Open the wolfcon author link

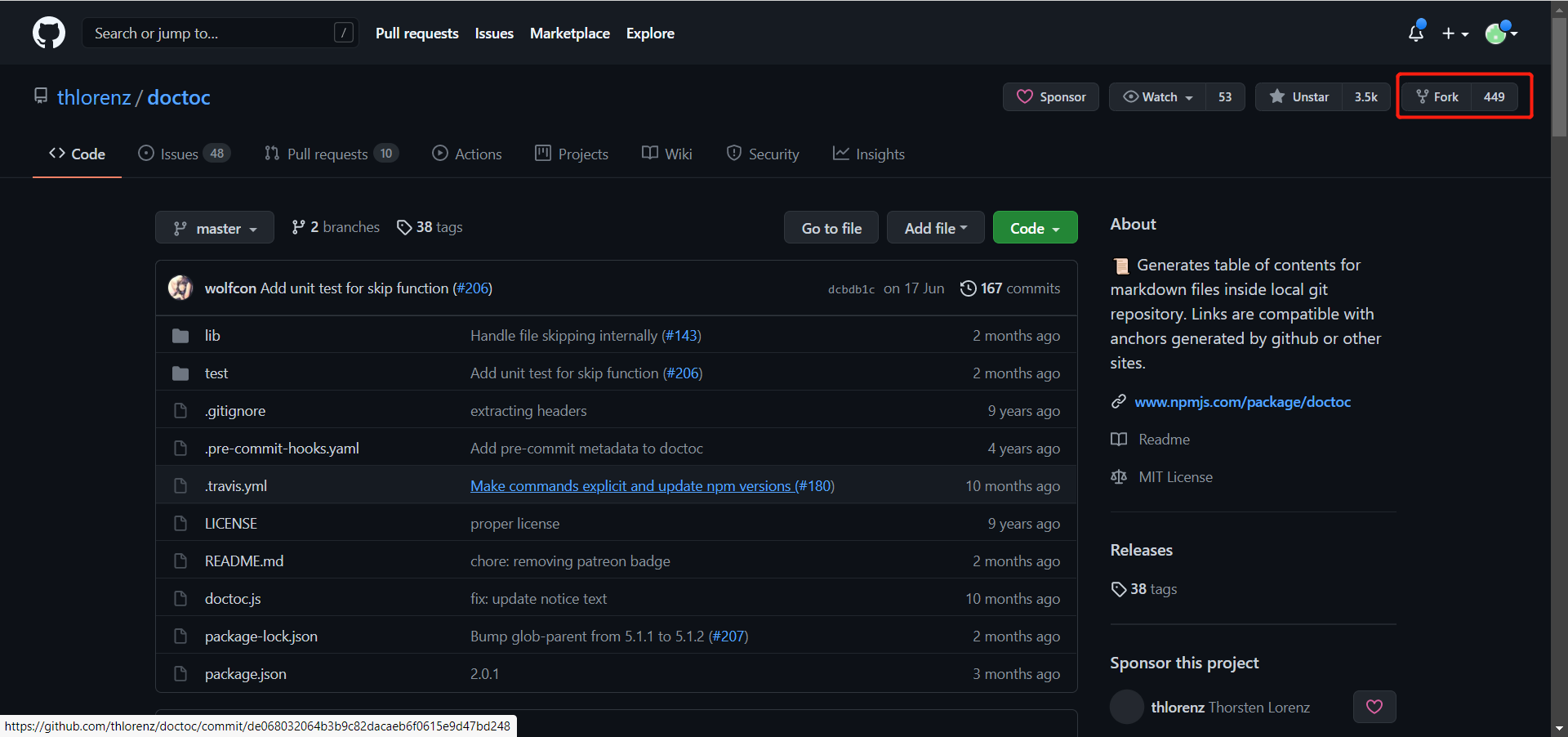(230, 288)
